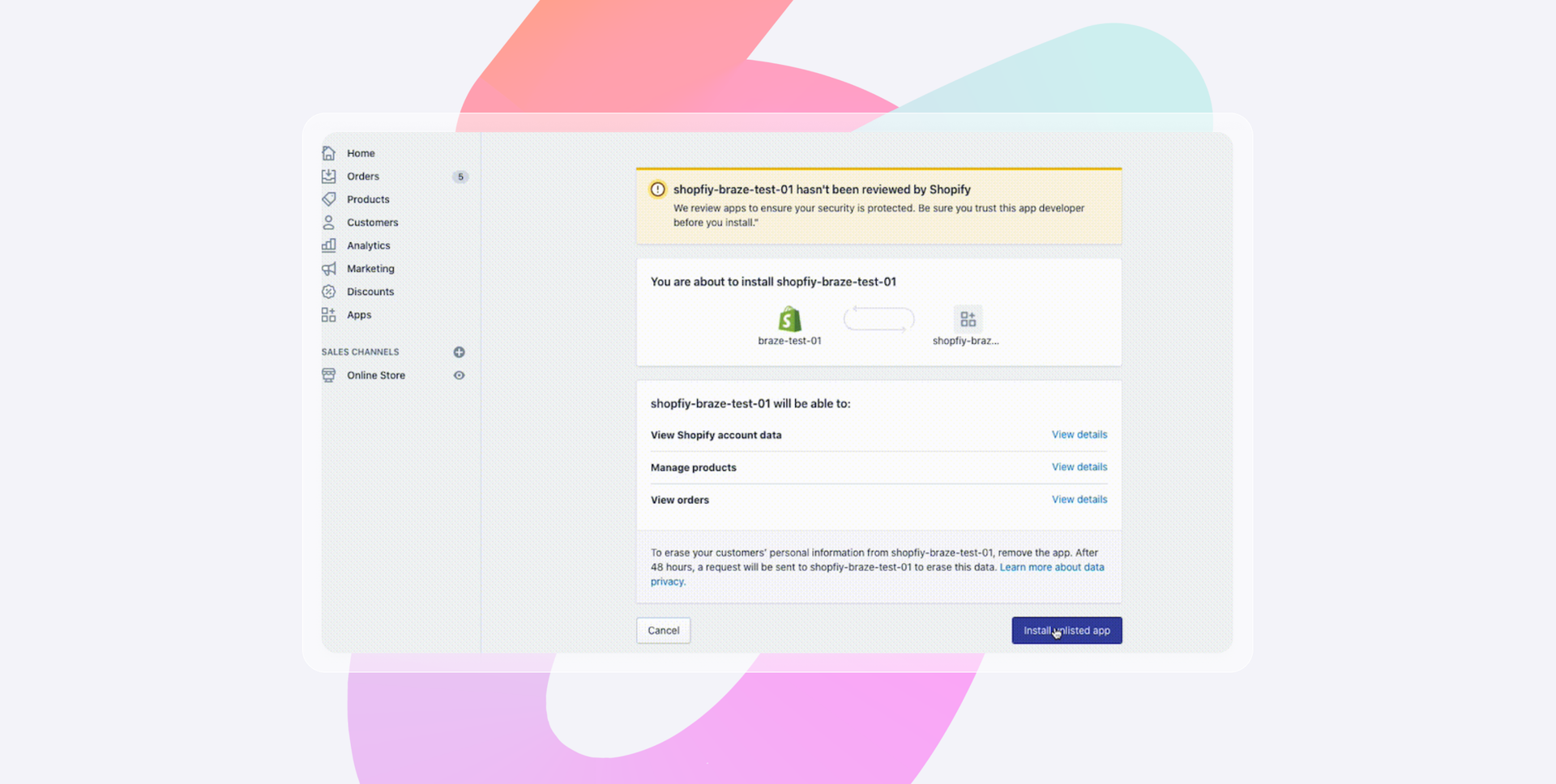Cancel the app installation
Viewport: 1556px width, 784px height.
pyautogui.click(x=663, y=630)
